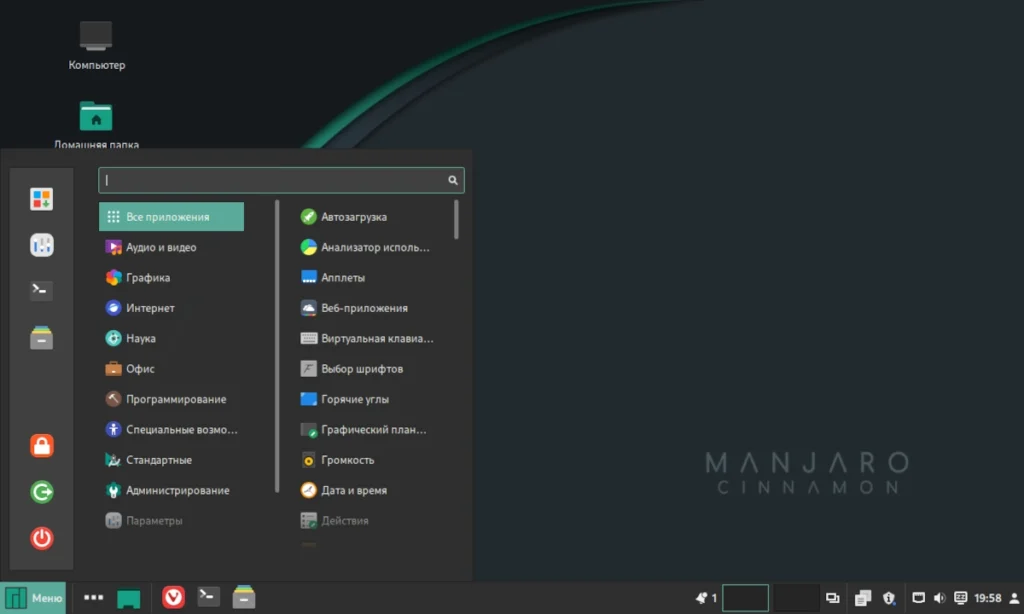Launch terminal from the menu sidebar
The width and height of the screenshot is (1024, 614).
pyautogui.click(x=41, y=290)
